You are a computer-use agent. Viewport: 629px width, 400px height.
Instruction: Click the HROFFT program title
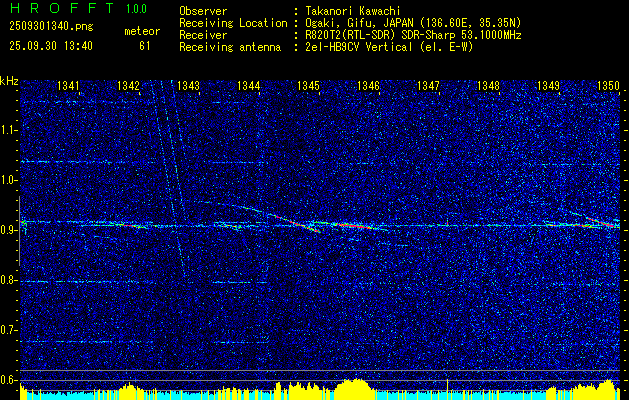(62, 8)
